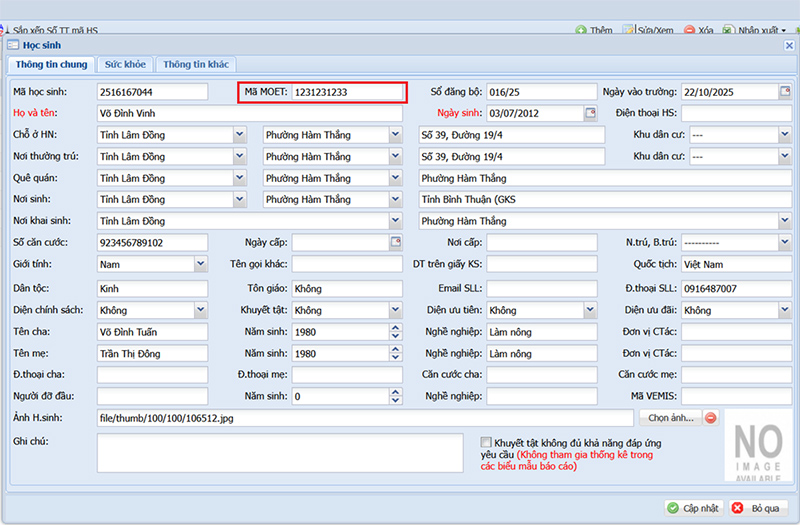Click the Quốc tịch field
The image size is (800, 525).
pyautogui.click(x=737, y=264)
